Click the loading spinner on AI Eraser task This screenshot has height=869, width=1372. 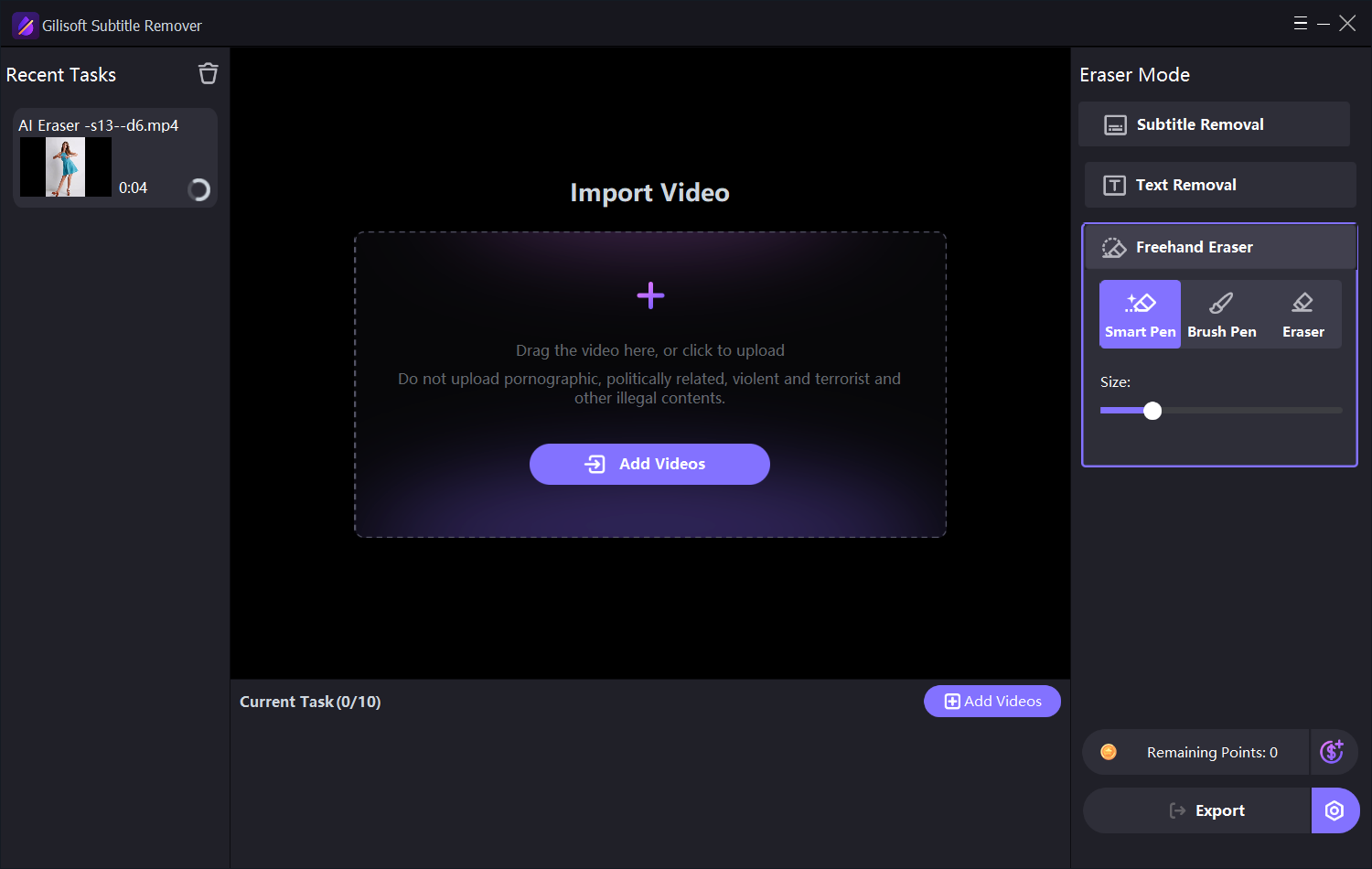pyautogui.click(x=198, y=189)
